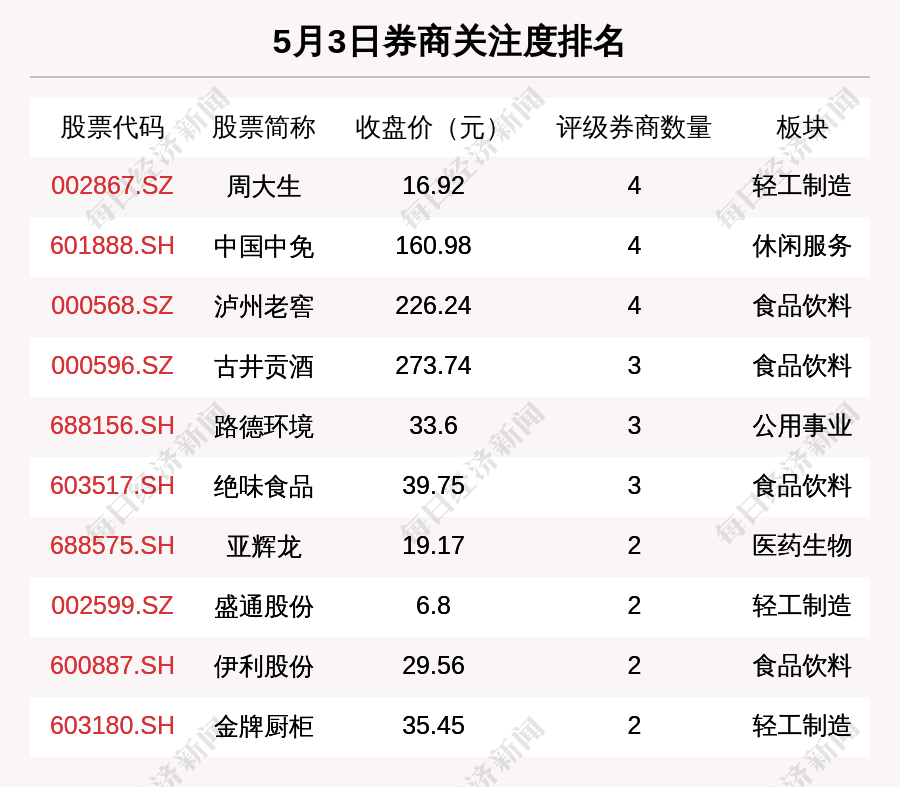Select stock code 002867.SZ
Viewport: 900px width, 787px height.
(112, 186)
